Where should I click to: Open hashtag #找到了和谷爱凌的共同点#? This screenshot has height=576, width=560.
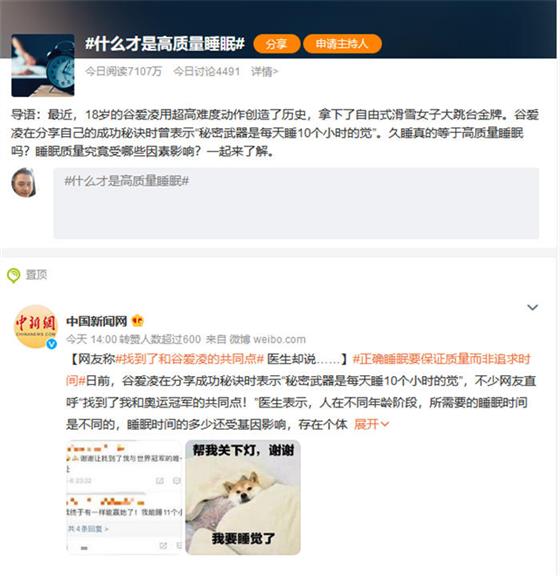(x=190, y=359)
